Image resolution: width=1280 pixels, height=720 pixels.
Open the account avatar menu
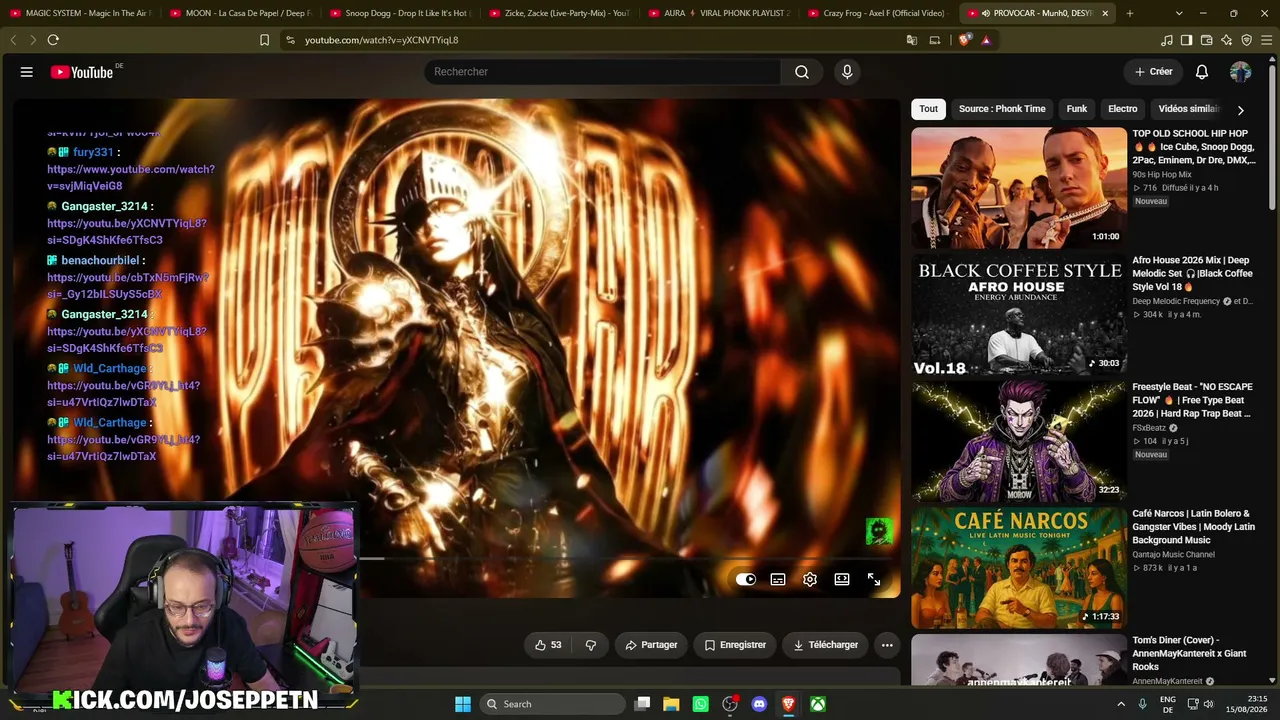(1240, 72)
